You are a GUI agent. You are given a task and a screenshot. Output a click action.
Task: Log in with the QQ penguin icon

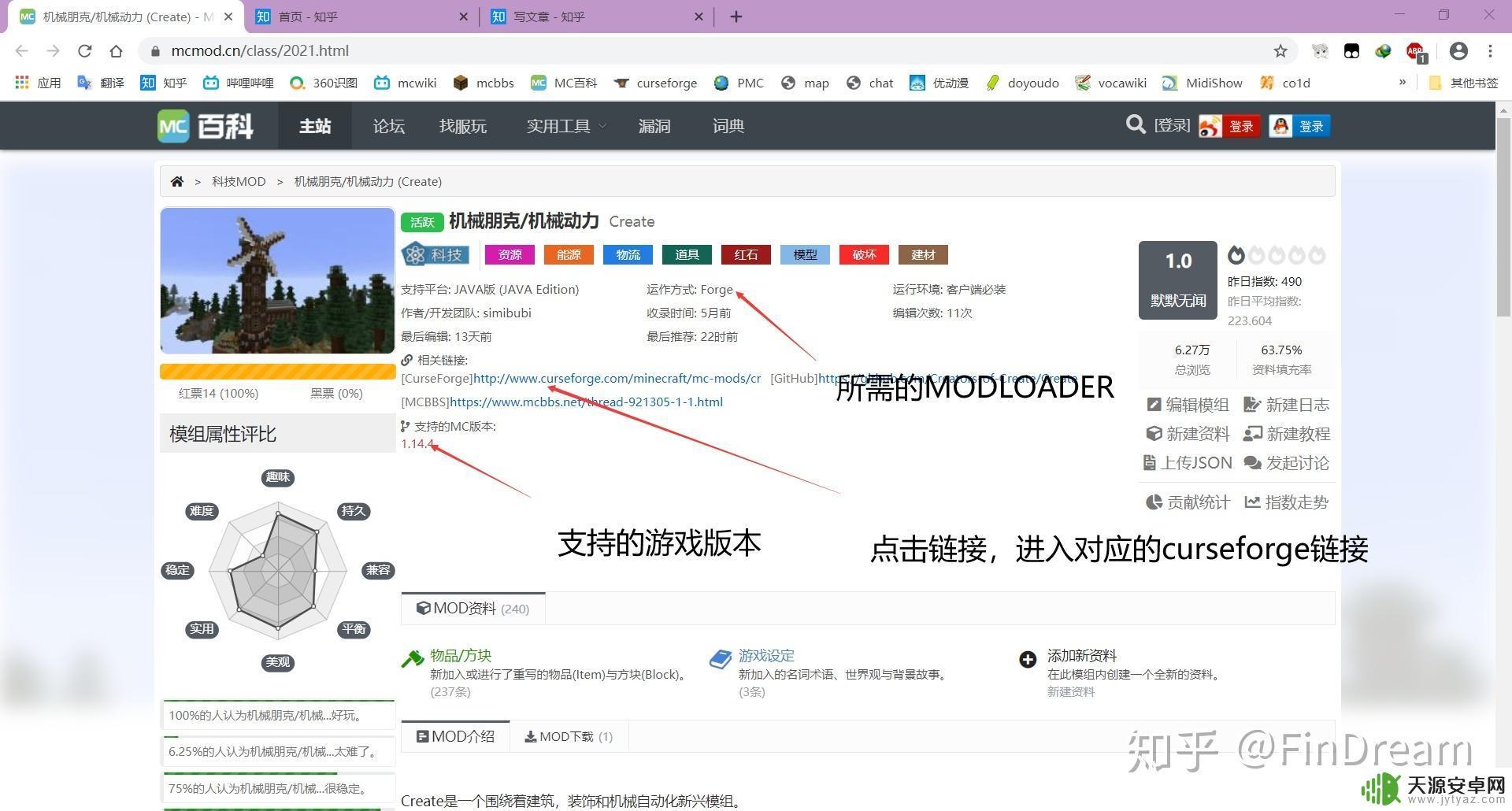pos(1299,126)
